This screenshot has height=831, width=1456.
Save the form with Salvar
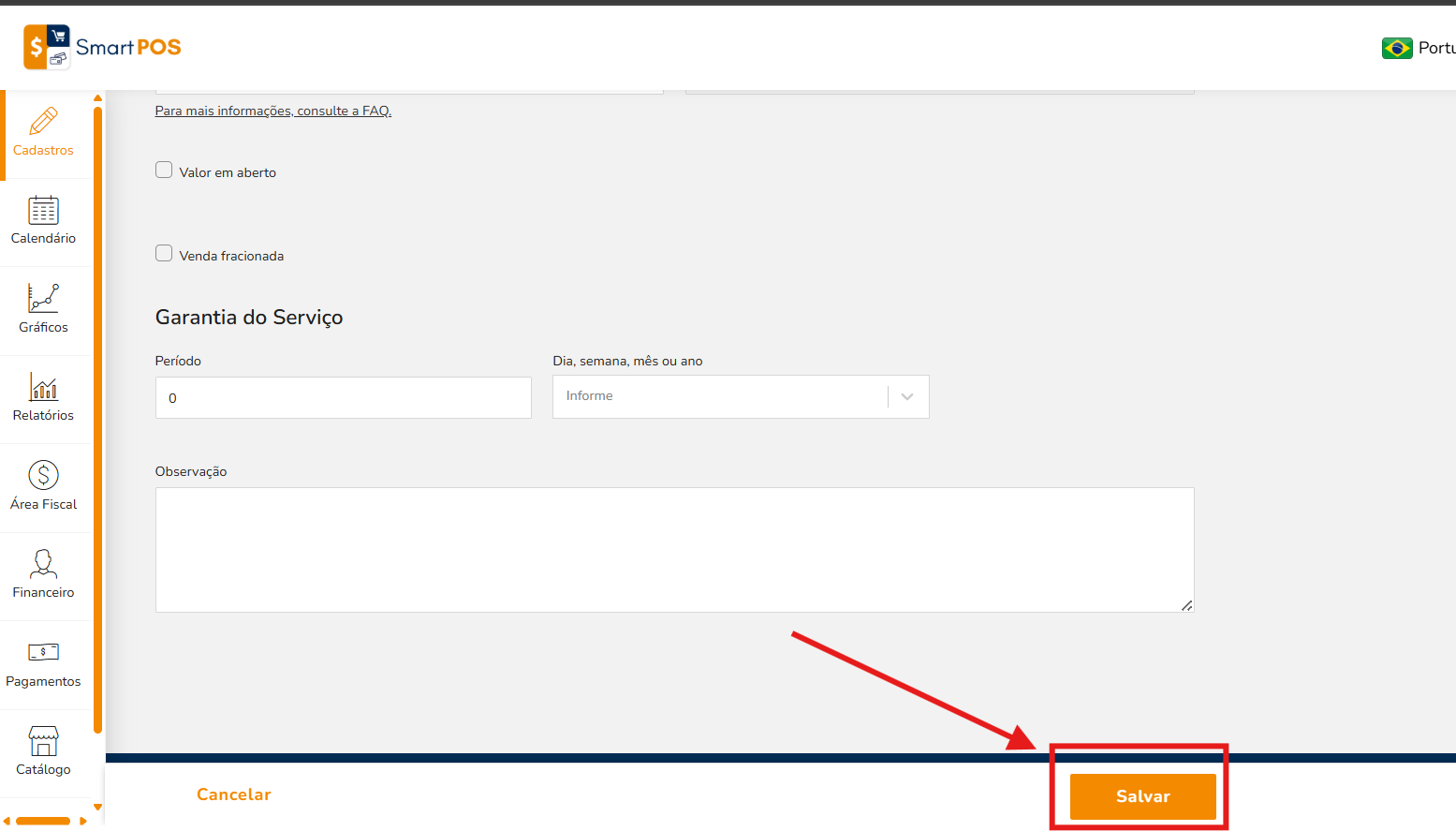coord(1143,796)
